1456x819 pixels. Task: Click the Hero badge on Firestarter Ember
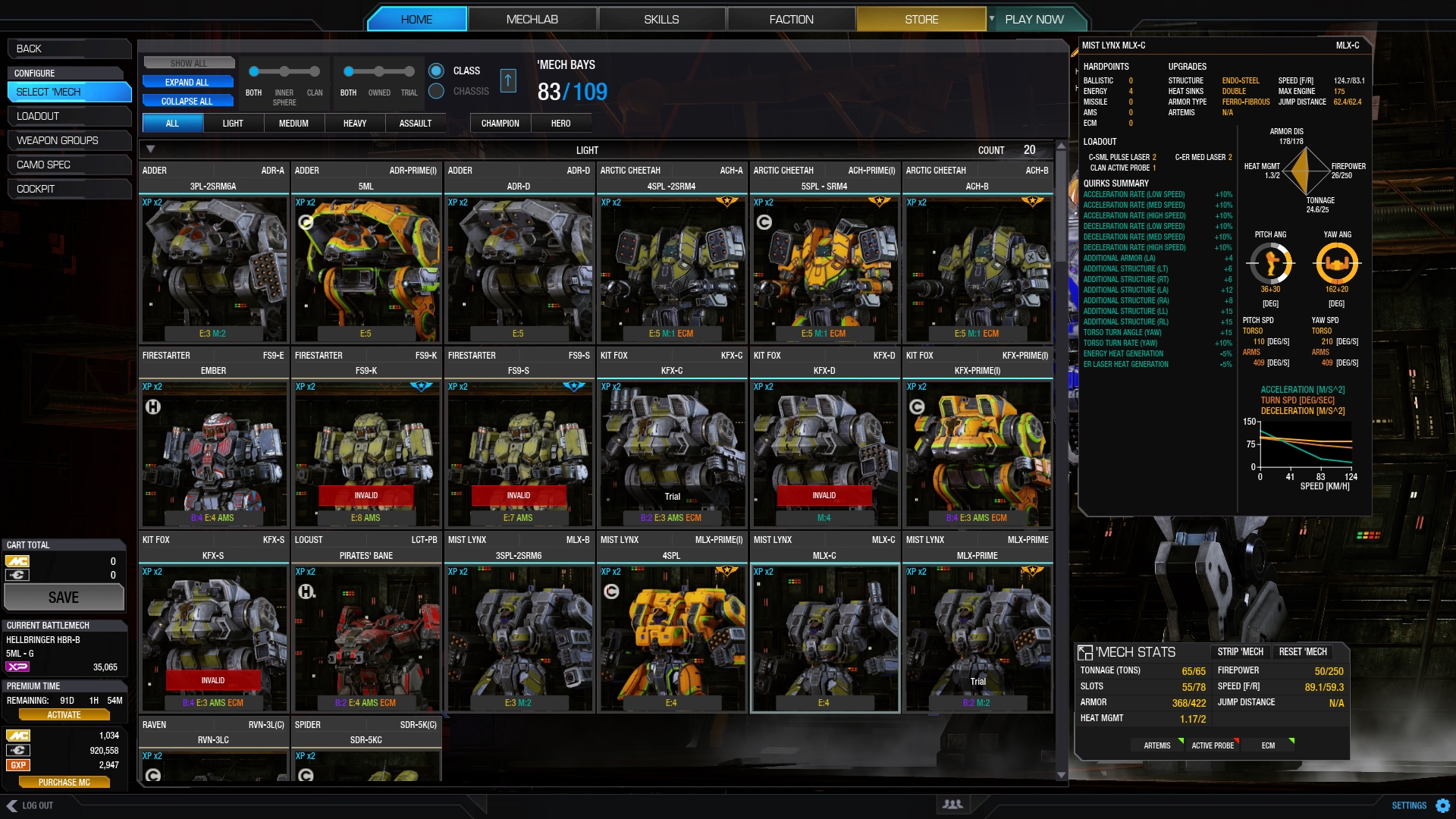(x=153, y=407)
